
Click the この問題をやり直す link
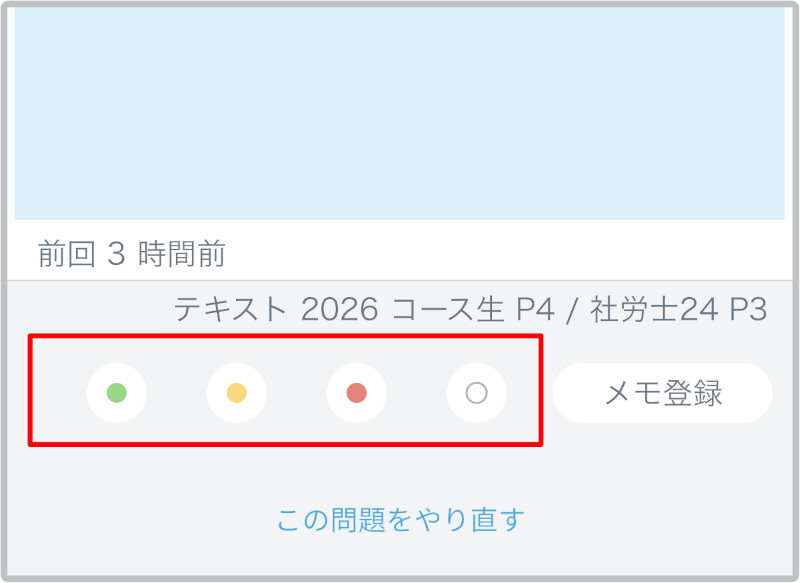click(400, 520)
